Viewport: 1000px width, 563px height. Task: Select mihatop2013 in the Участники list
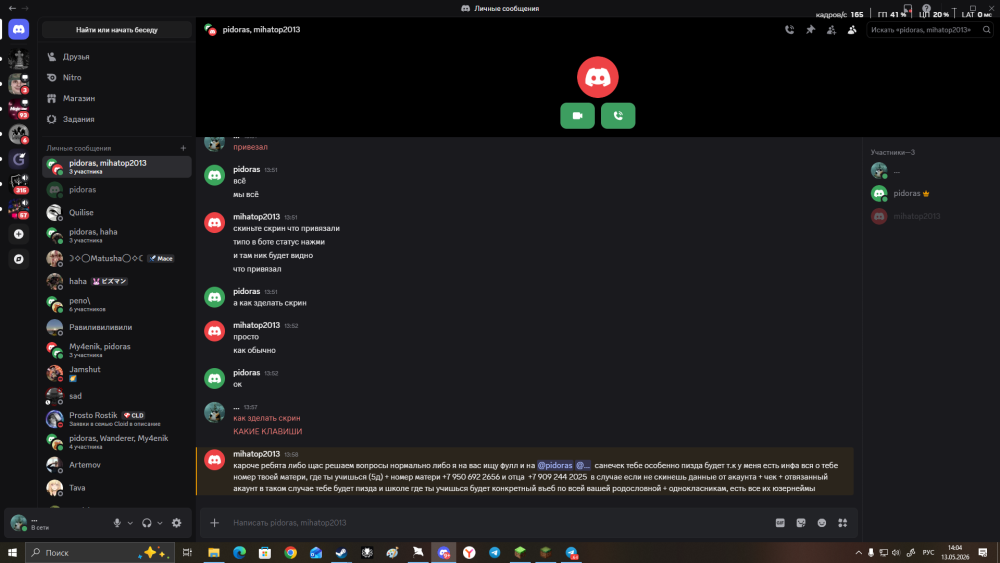coord(928,216)
